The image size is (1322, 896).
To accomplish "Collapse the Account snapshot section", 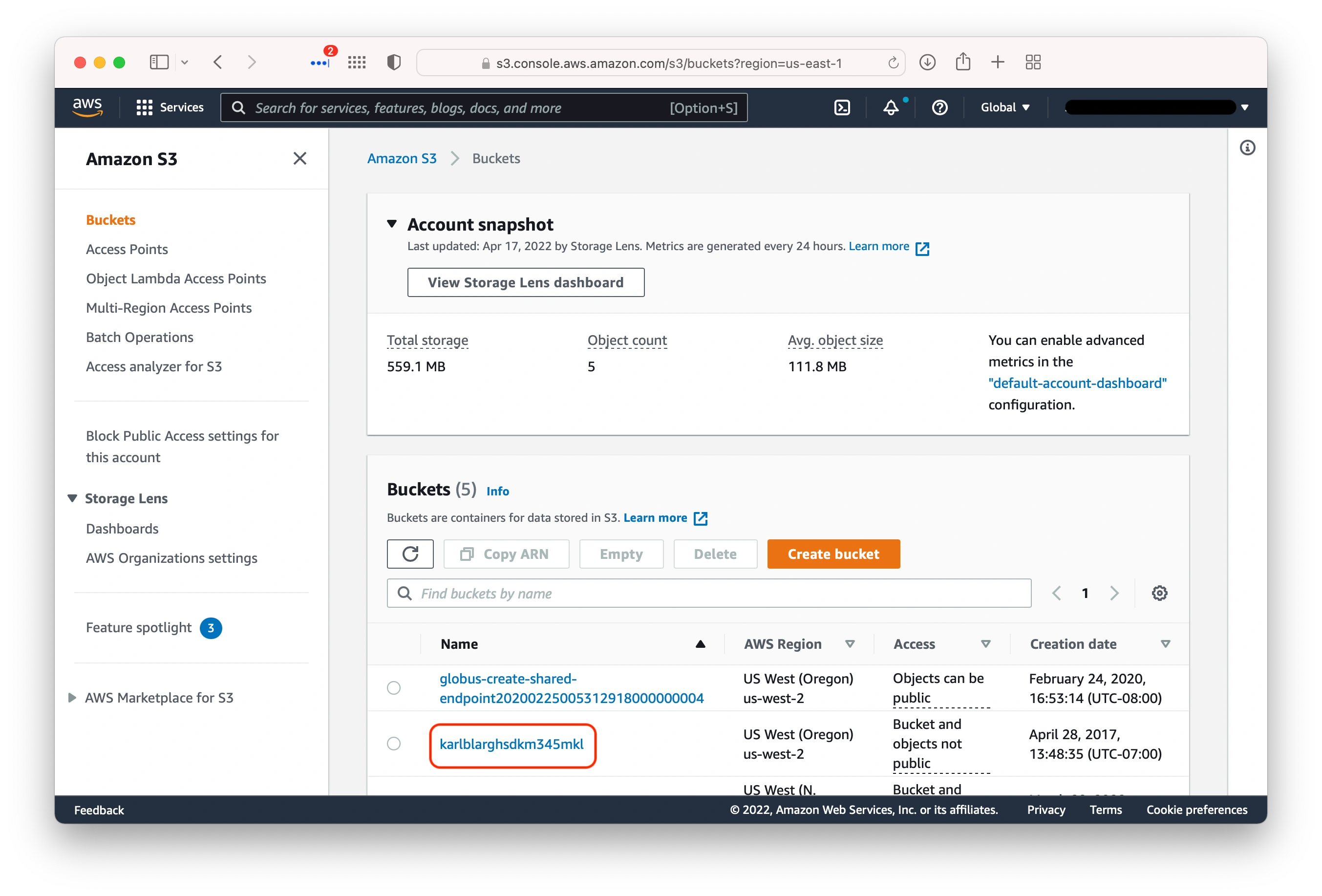I will (392, 224).
